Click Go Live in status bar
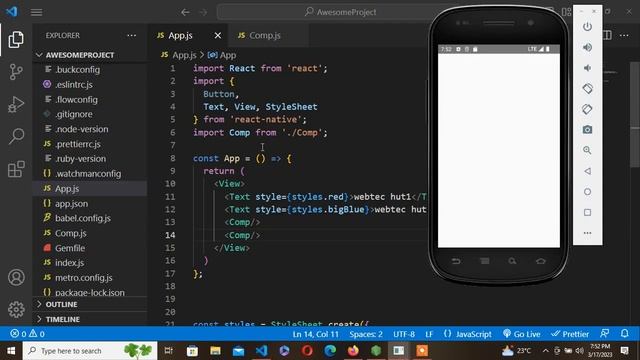The image size is (640, 360). pos(522,334)
